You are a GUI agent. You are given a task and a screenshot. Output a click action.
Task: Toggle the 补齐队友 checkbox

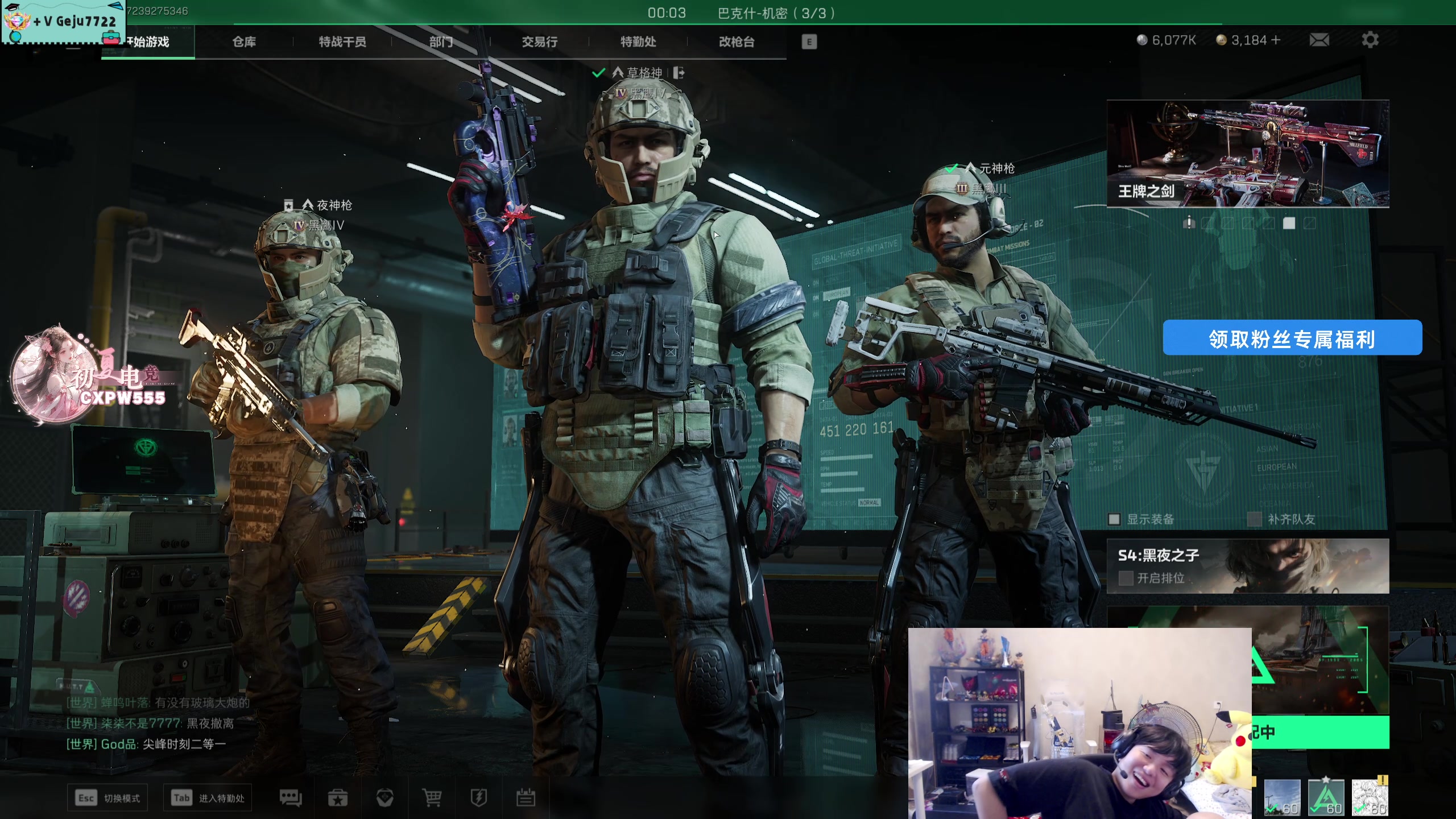pos(1254,519)
